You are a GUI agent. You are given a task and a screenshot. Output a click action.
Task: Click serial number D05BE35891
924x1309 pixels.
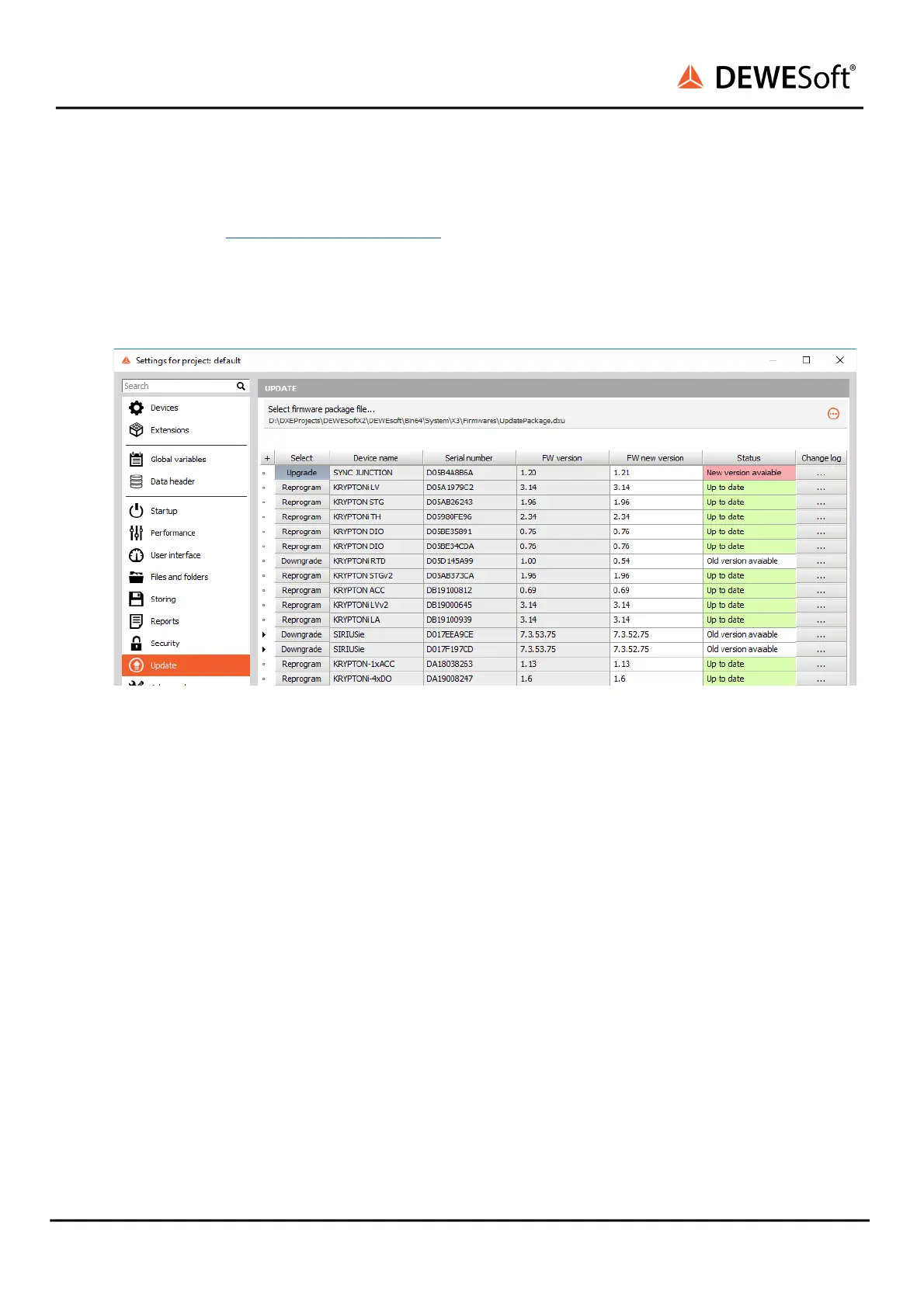[x=470, y=532]
